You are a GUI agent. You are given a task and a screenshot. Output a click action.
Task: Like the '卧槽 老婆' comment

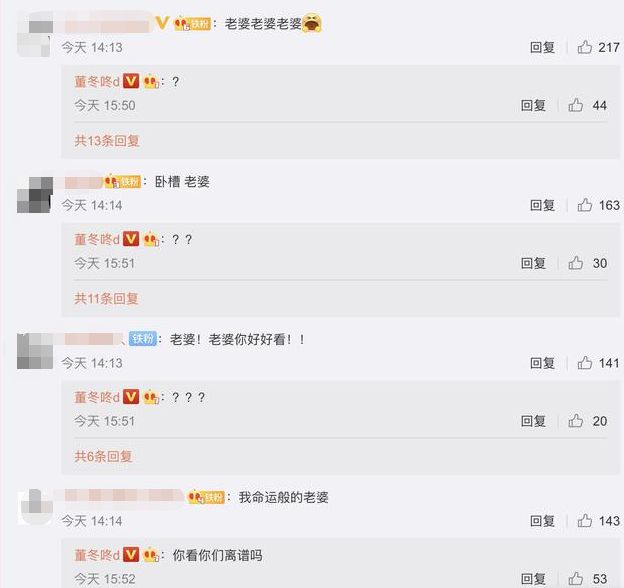(585, 205)
